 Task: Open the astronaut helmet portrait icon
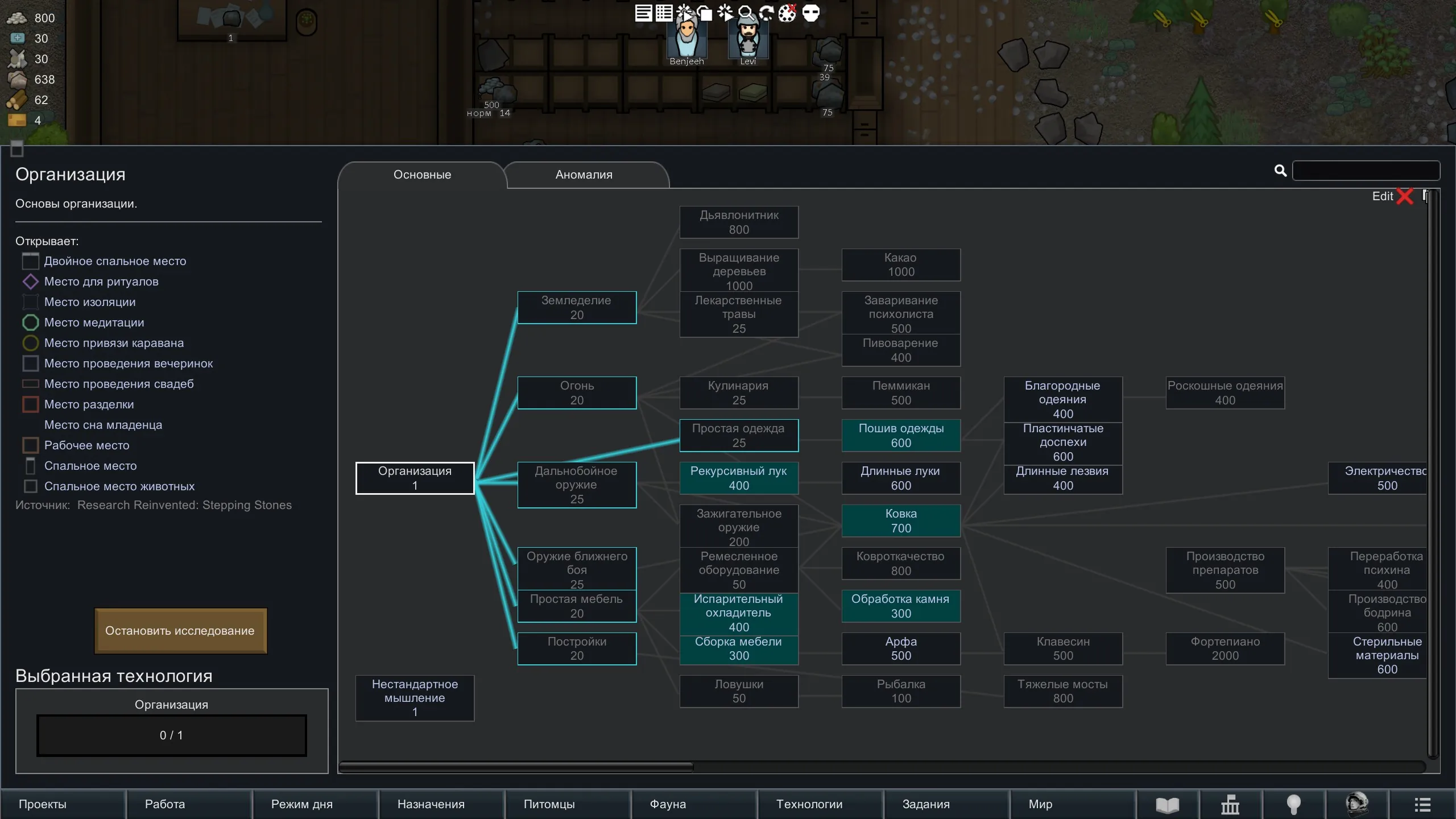click(1357, 804)
